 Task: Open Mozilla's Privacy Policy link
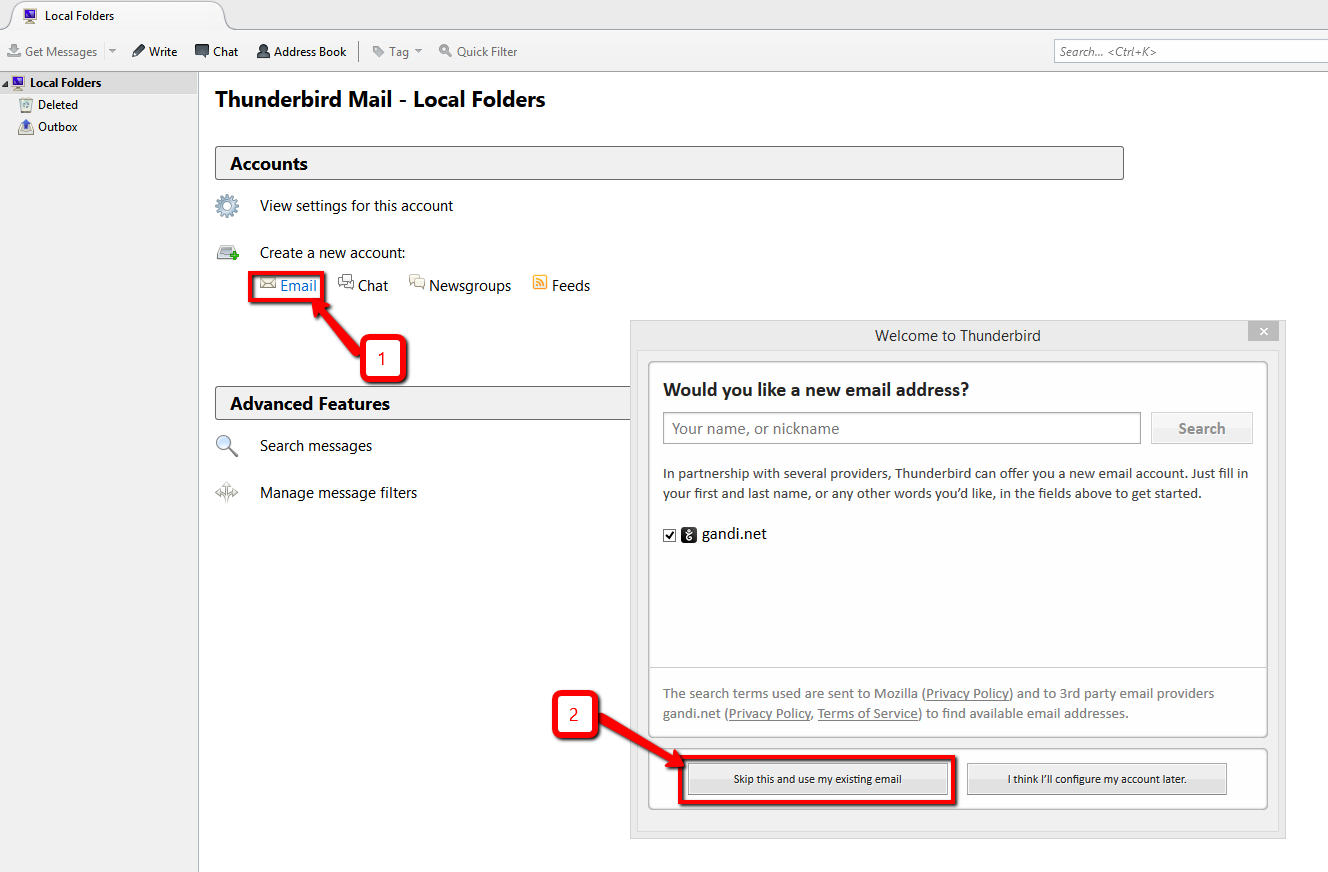tap(969, 693)
